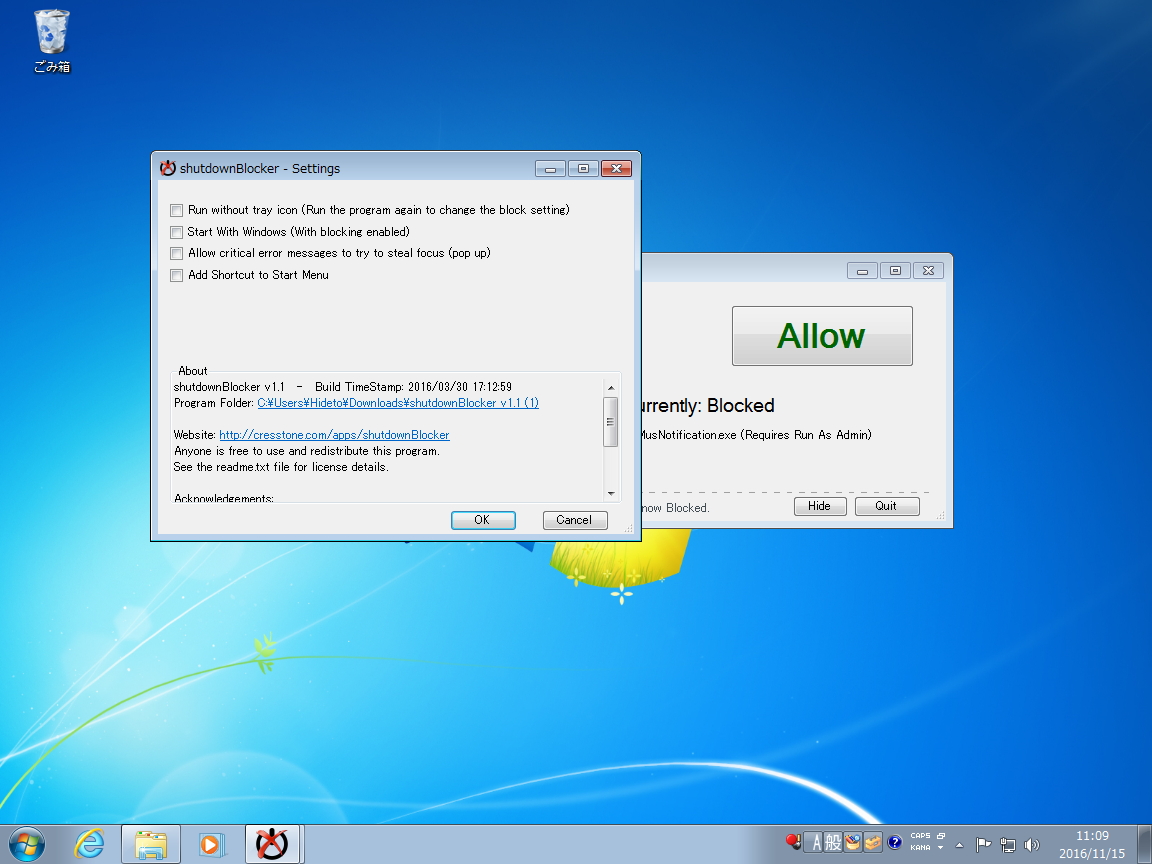Image resolution: width=1152 pixels, height=864 pixels.
Task: Switch IME input mode 'A' button
Action: [814, 842]
